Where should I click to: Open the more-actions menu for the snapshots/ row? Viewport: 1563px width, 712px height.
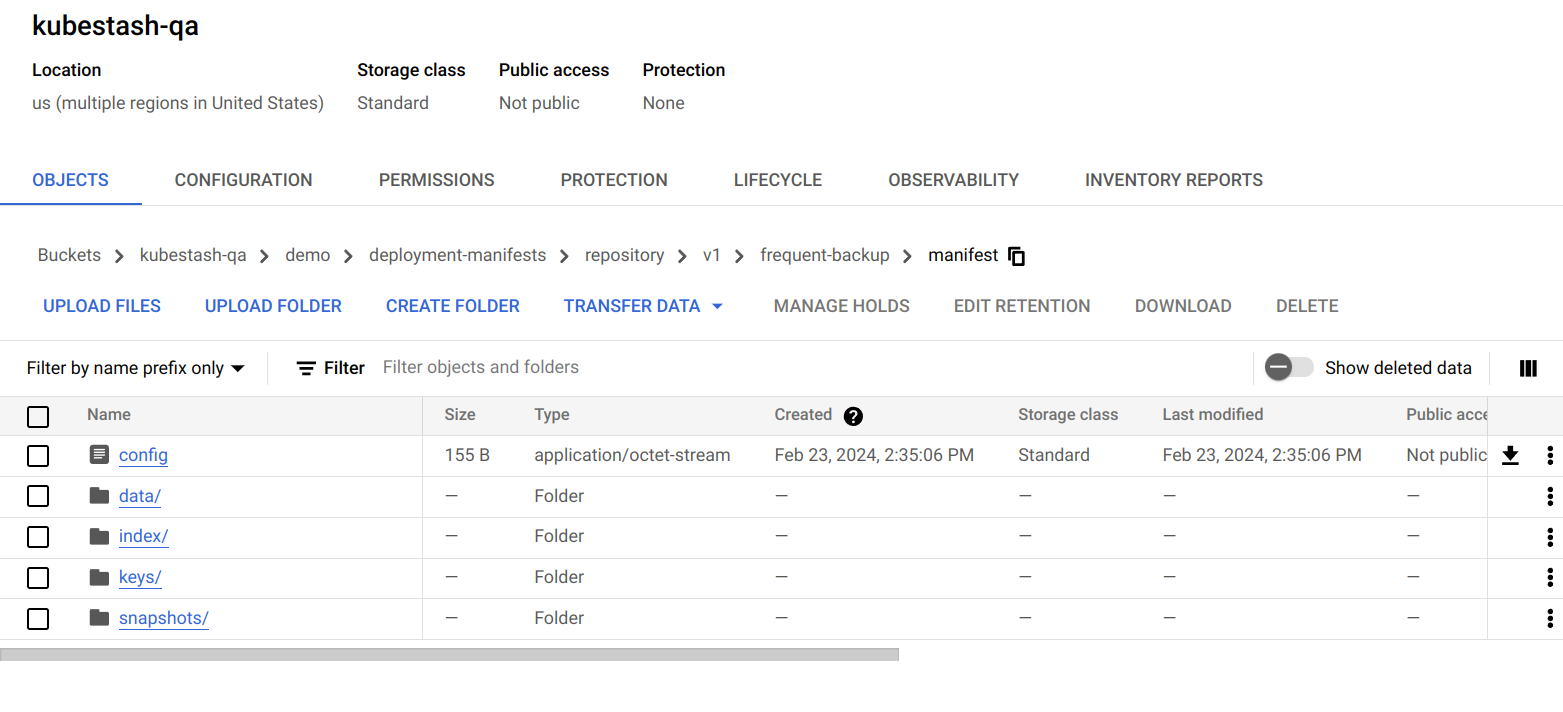(x=1550, y=618)
